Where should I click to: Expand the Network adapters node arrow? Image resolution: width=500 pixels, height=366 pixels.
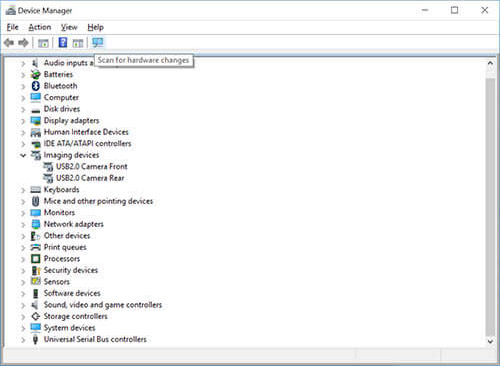click(x=23, y=225)
